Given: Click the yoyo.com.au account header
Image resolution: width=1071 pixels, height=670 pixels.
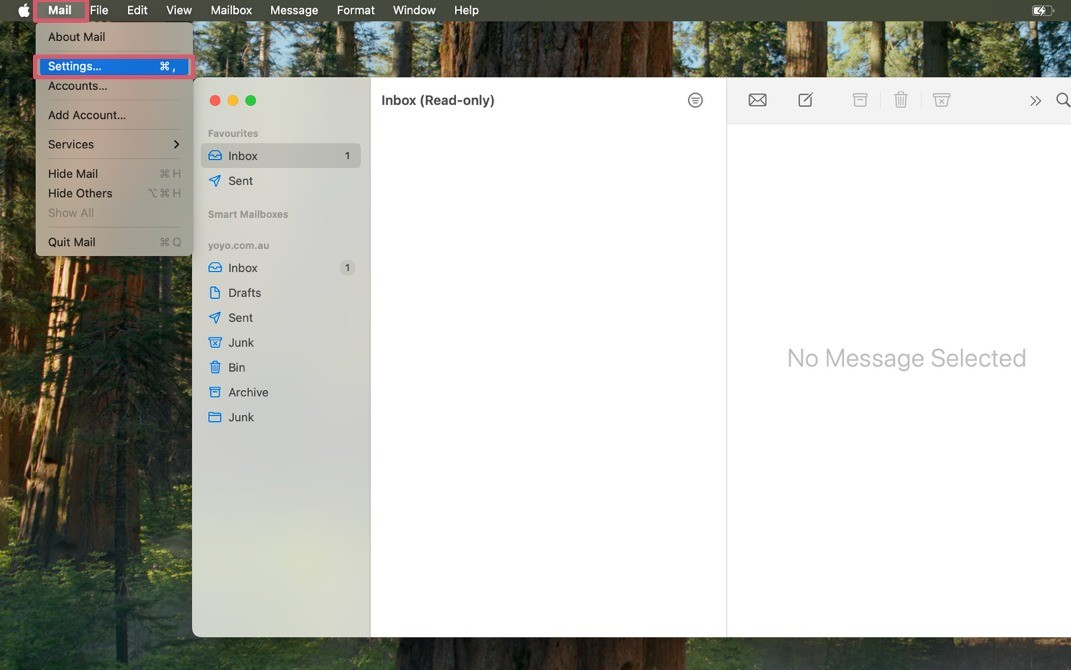Looking at the screenshot, I should tap(238, 245).
